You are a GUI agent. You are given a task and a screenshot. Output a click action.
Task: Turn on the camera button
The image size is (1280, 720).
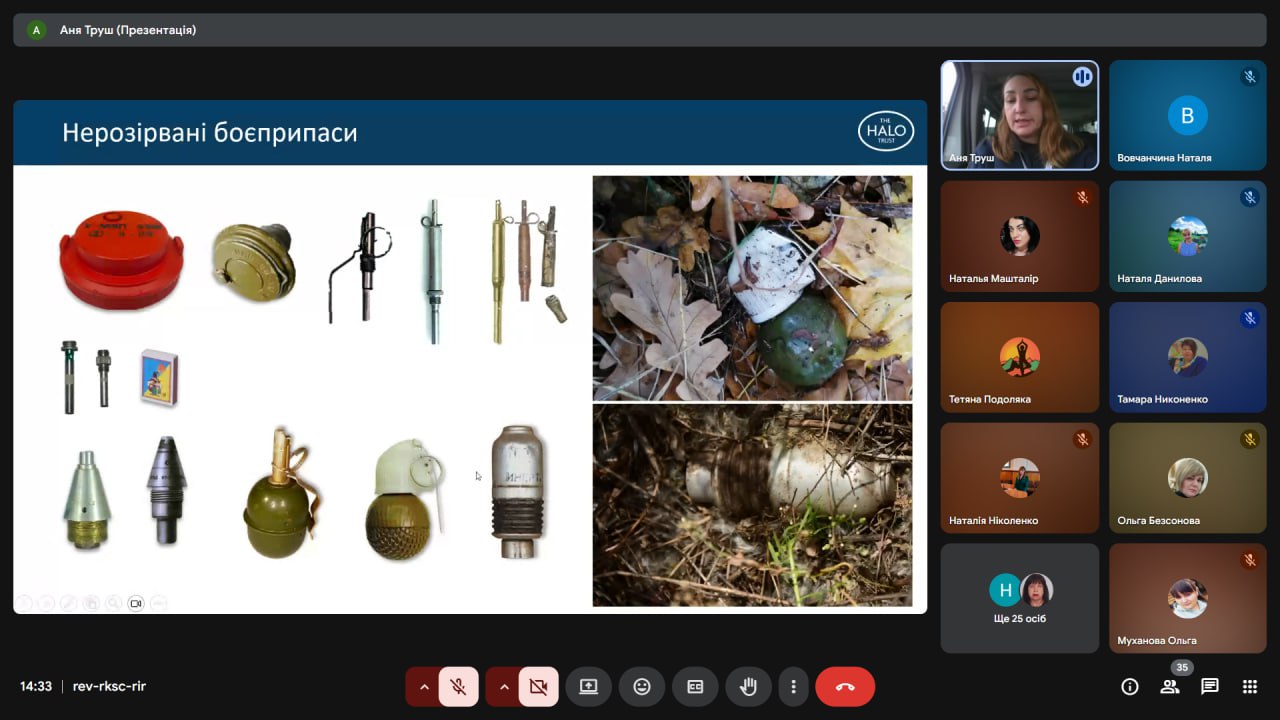tap(538, 687)
